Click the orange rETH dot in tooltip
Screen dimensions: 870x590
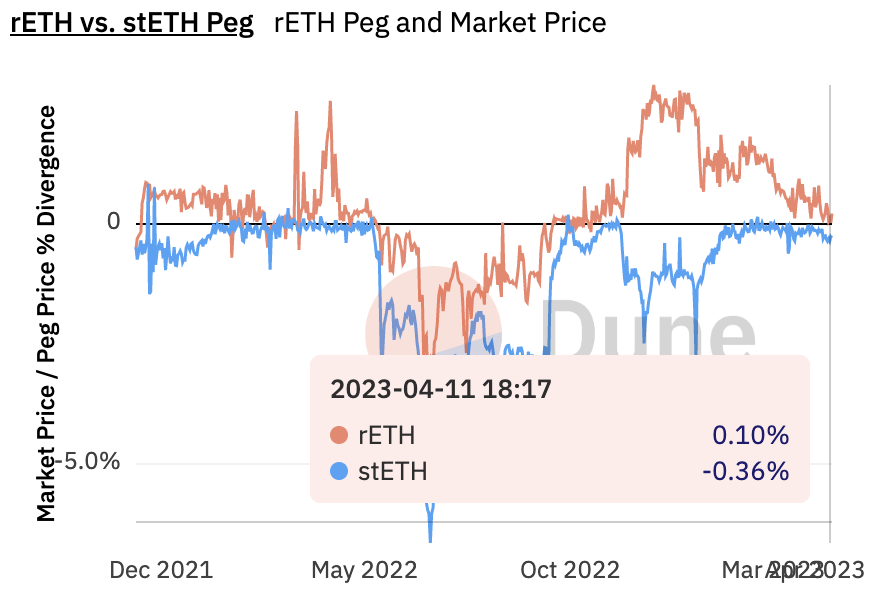click(x=340, y=436)
